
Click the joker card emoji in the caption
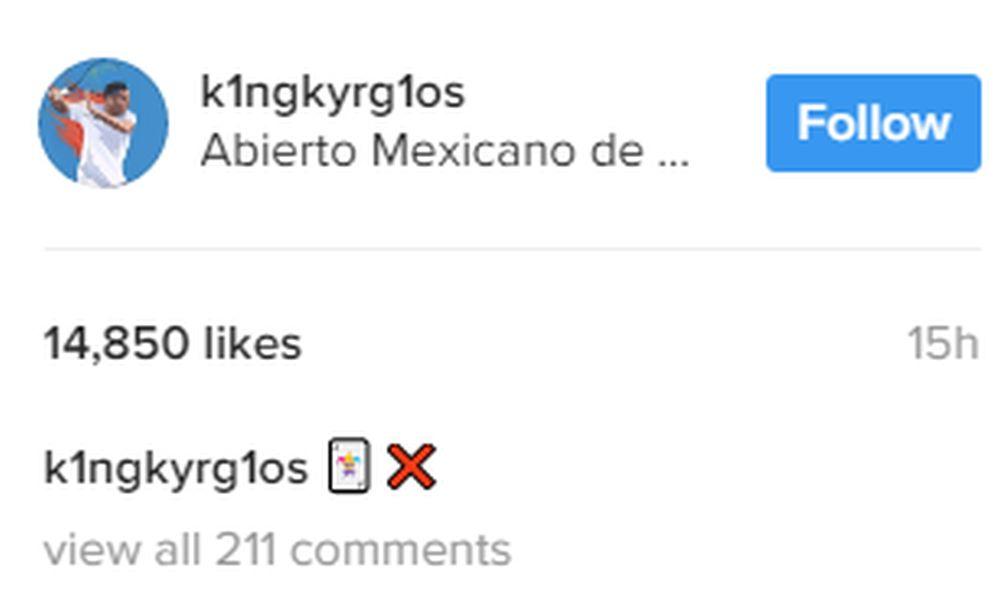point(349,466)
